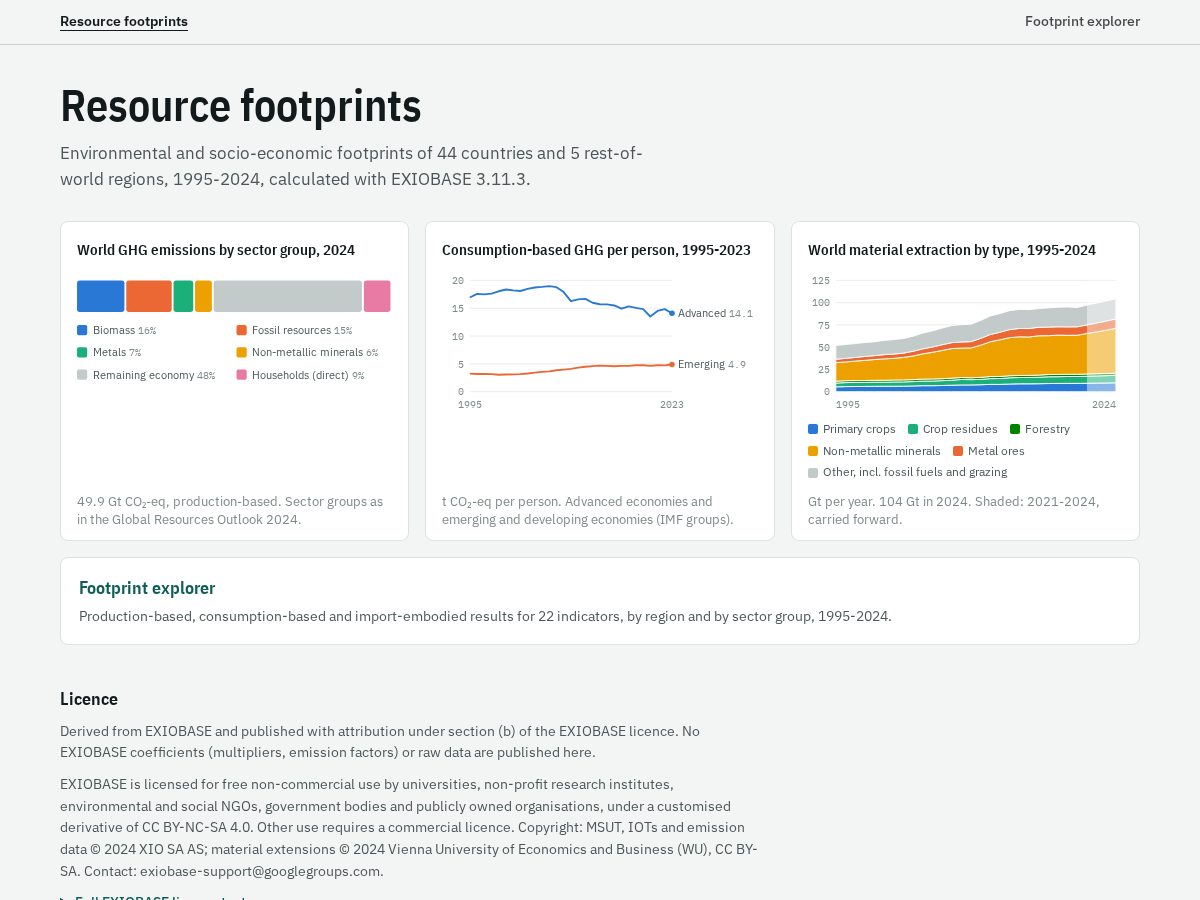Click the Biomass legend swatch
The width and height of the screenshot is (1200, 900).
[x=82, y=330]
